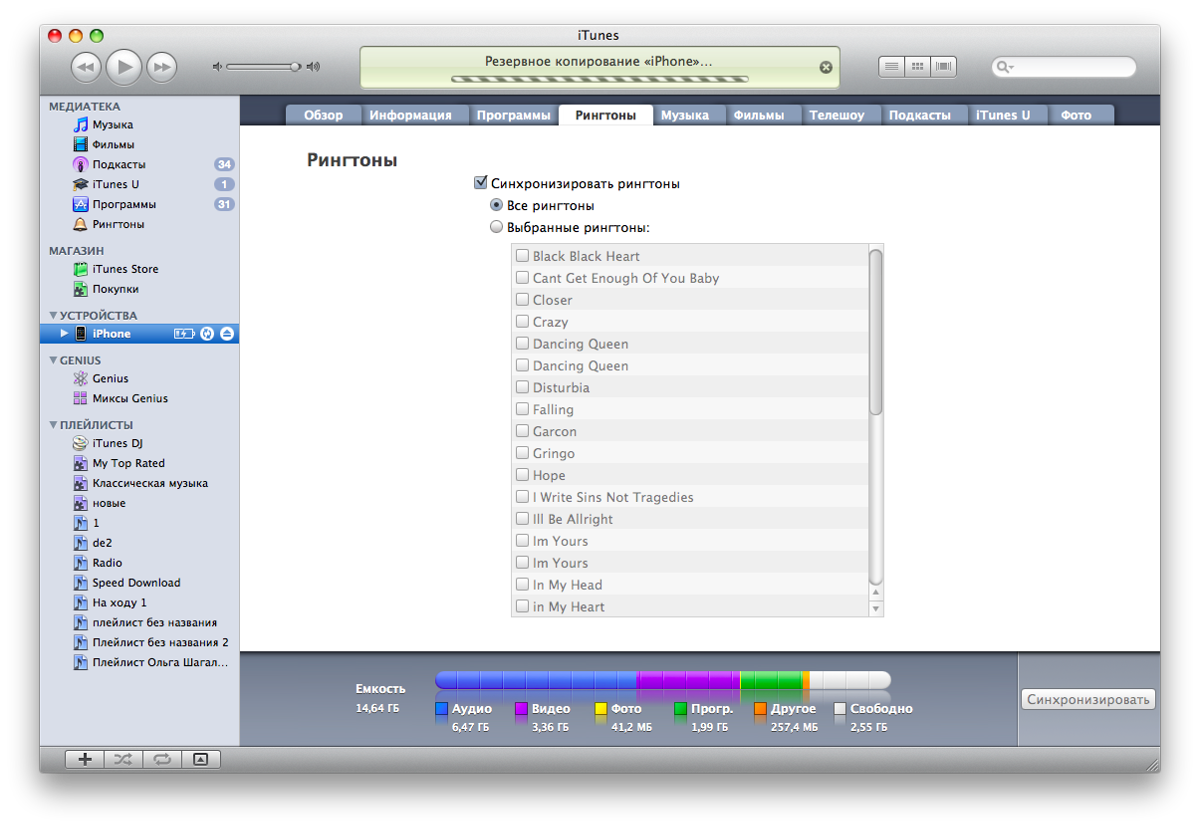Check the Hope ringtone
The width and height of the screenshot is (1200, 828).
point(522,475)
